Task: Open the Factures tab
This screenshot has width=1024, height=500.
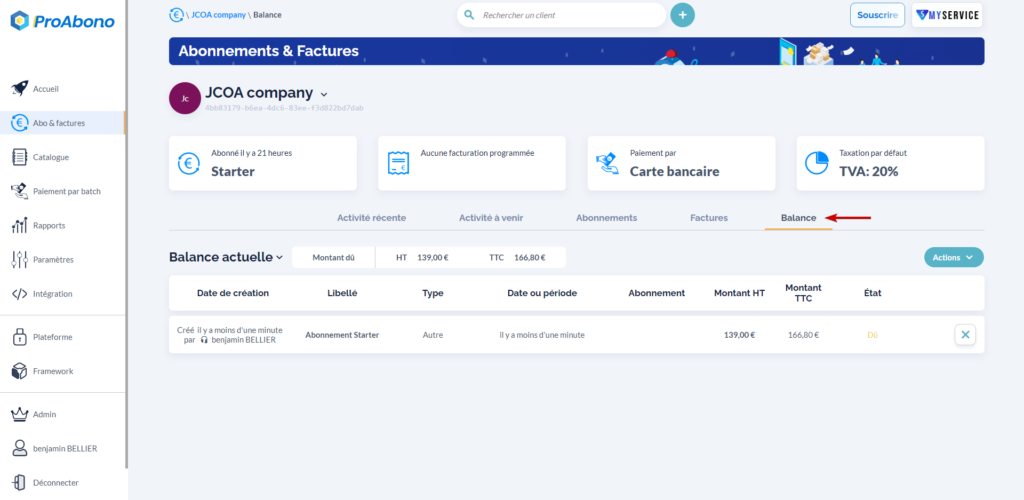Action: click(x=709, y=218)
